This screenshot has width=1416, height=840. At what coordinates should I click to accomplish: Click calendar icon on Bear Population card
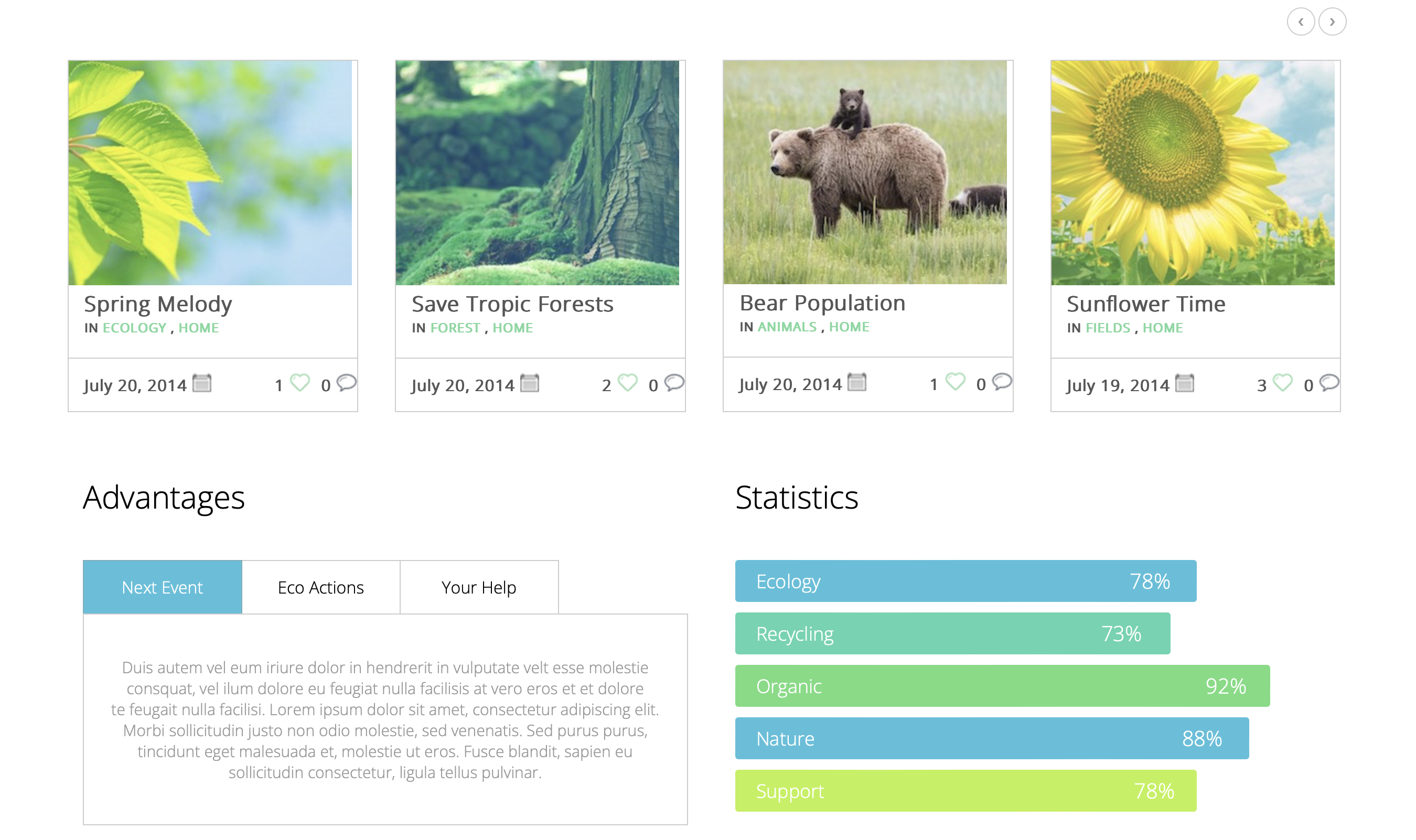pos(856,382)
